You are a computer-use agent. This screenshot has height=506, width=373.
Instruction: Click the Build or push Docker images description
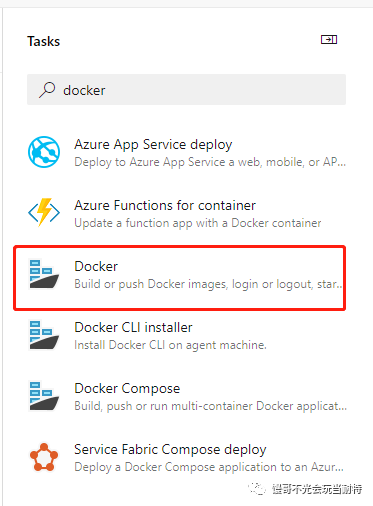(208, 284)
